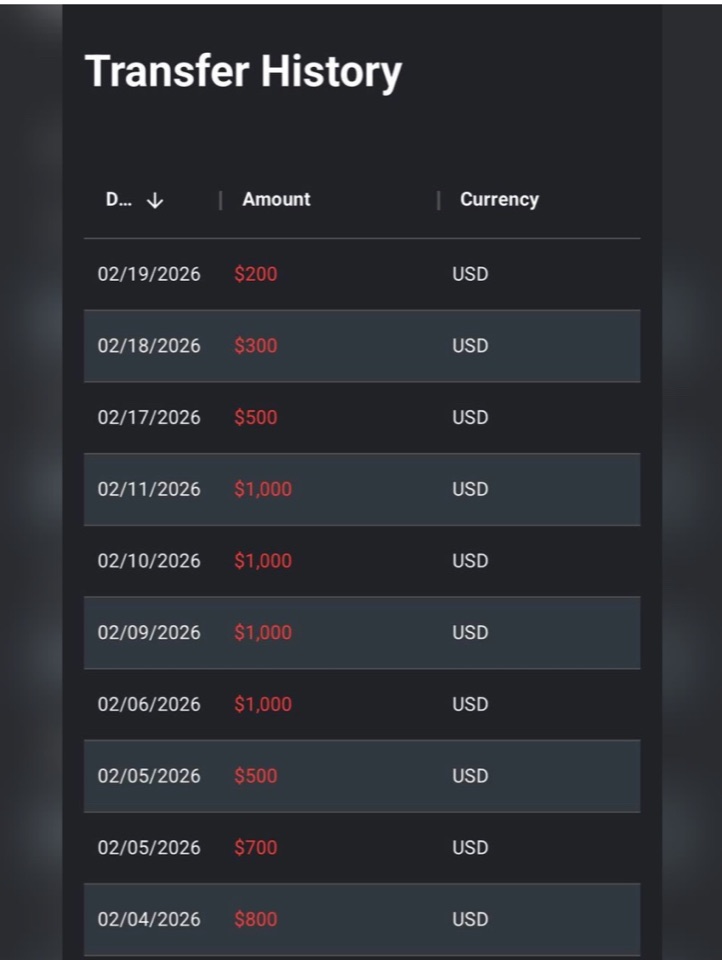Select the $500 amount dated 02/05/2026
The width and height of the screenshot is (722, 960).
pos(255,776)
